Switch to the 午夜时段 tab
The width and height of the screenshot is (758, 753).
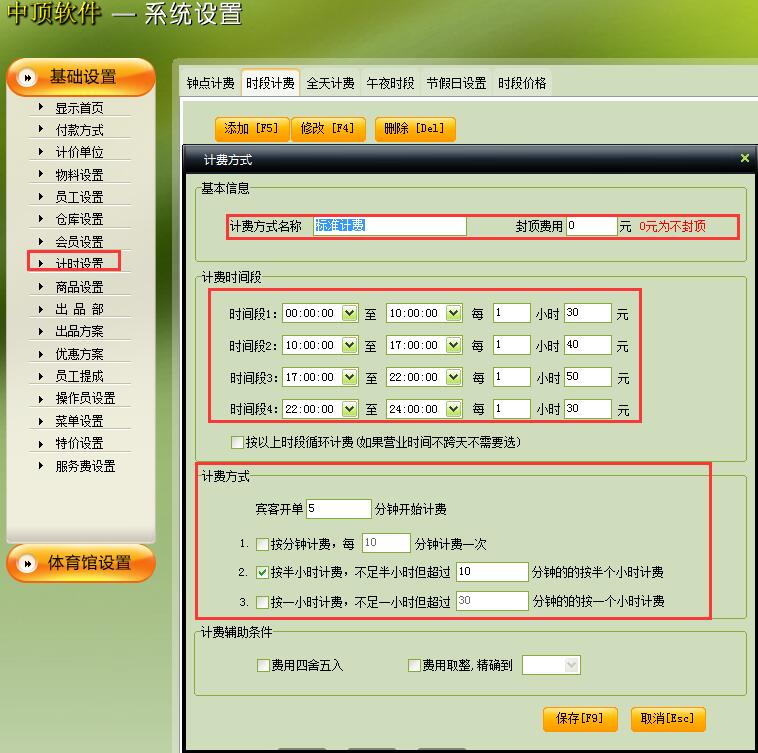coord(390,83)
